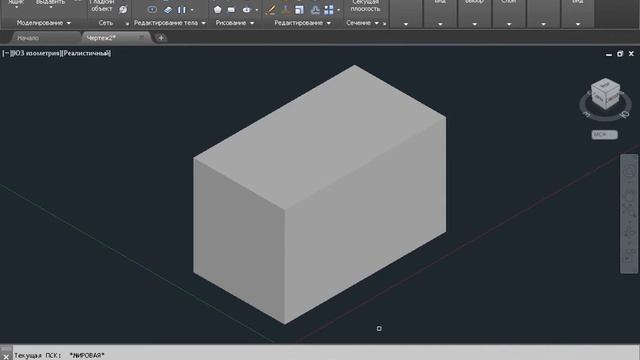This screenshot has width=640, height=360.
Task: Open dropdown next to ellipse drawing icon
Action: 257,10
